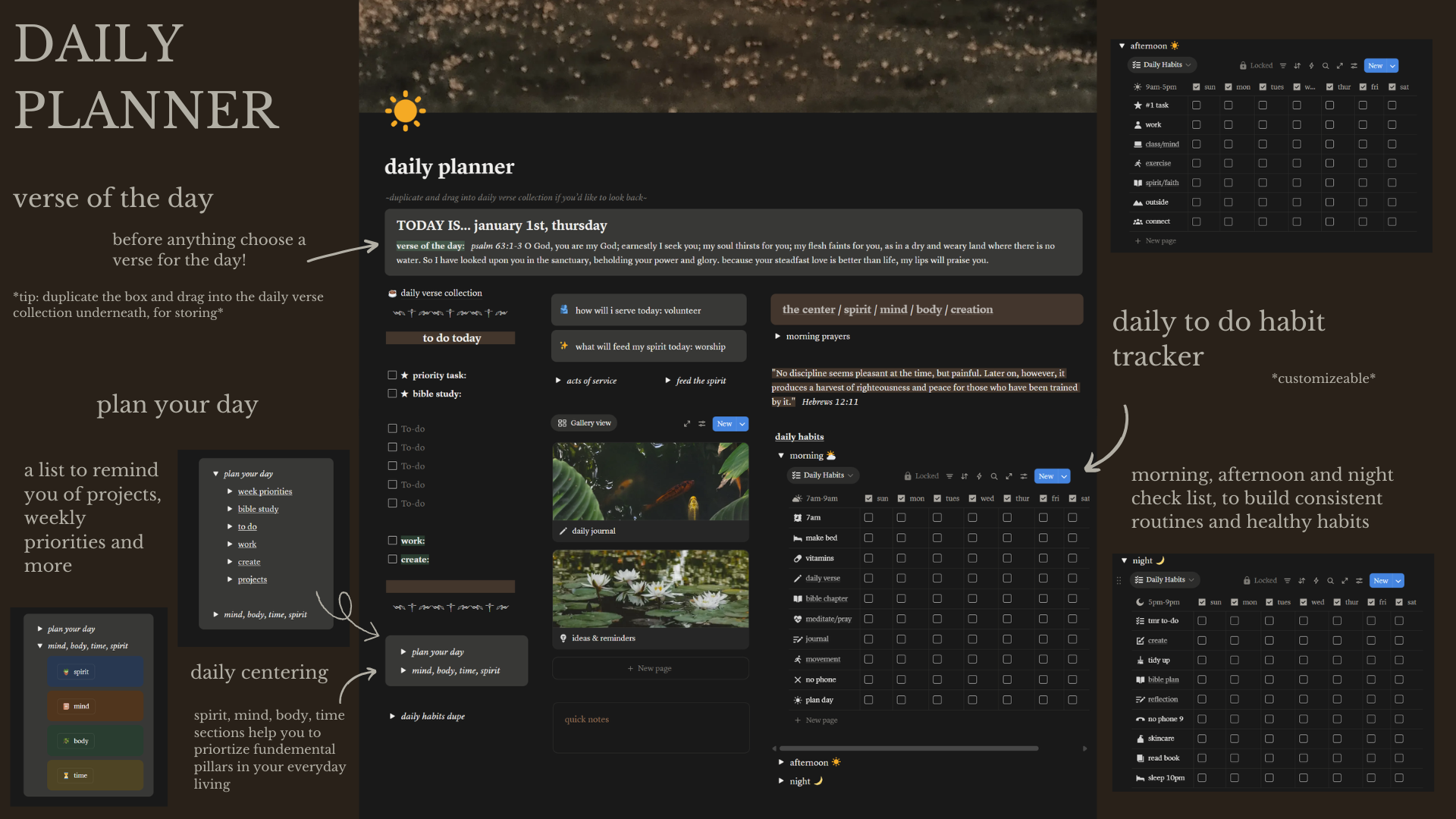Open view settings sliders in the night habits toolbar
Screen dimensions: 1456x819
pyautogui.click(x=1357, y=580)
